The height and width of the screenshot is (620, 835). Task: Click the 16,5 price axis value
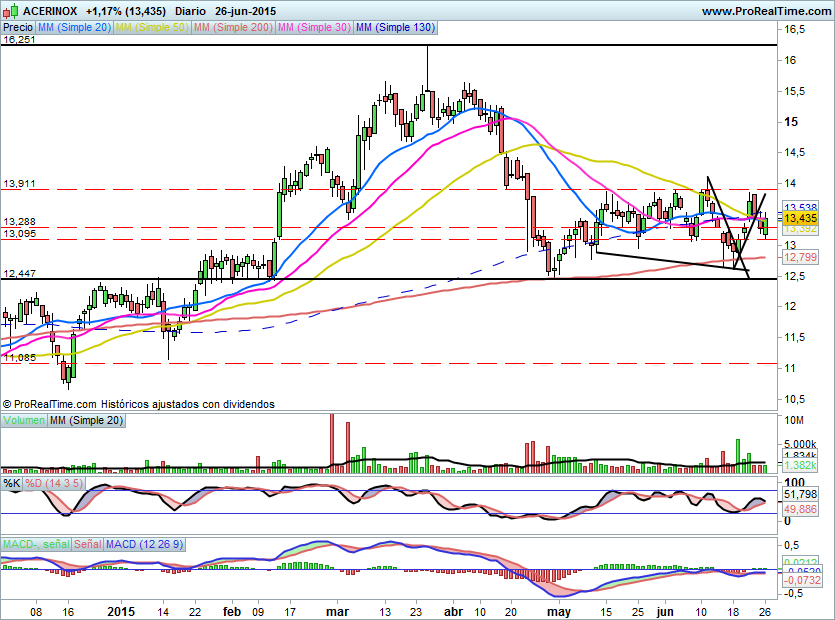coord(794,30)
